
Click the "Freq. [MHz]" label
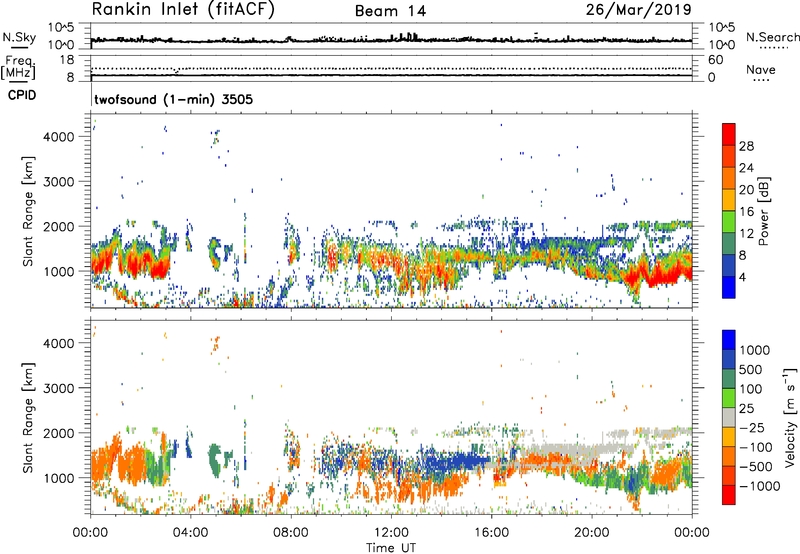[18, 67]
